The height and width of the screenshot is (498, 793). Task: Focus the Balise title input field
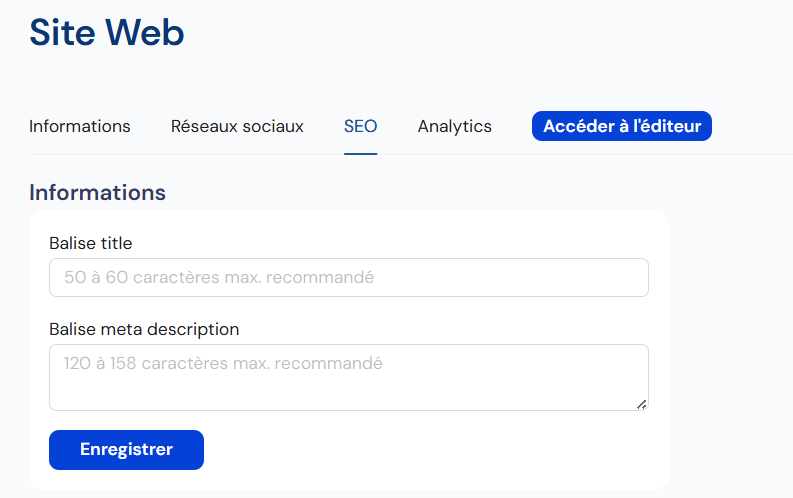tap(349, 278)
